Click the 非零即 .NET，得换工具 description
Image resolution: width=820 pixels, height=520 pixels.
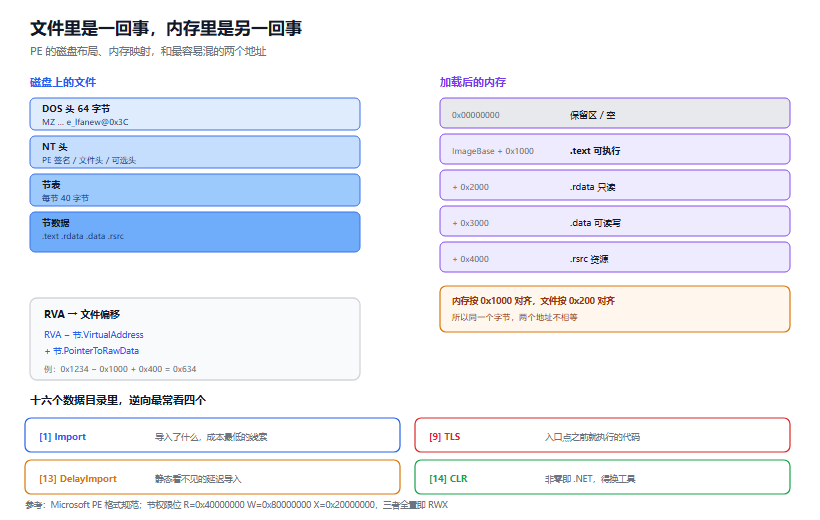click(x=590, y=479)
